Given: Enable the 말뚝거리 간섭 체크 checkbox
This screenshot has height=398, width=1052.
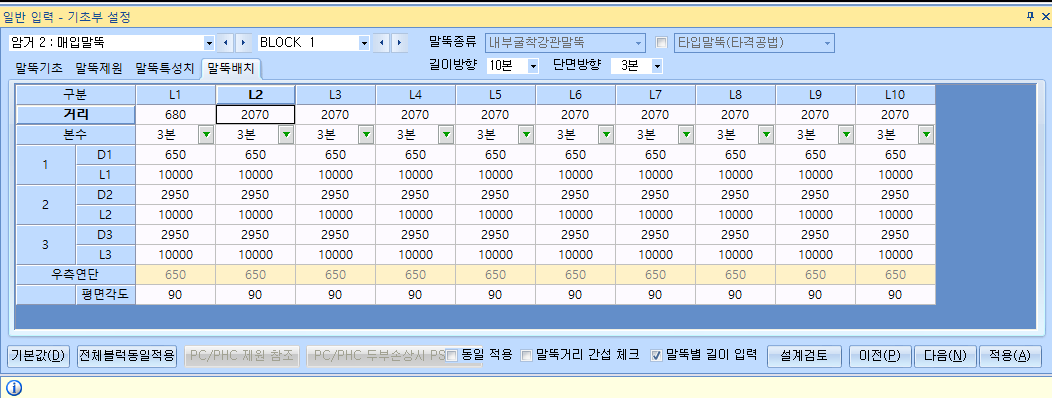Looking at the screenshot, I should (527, 355).
